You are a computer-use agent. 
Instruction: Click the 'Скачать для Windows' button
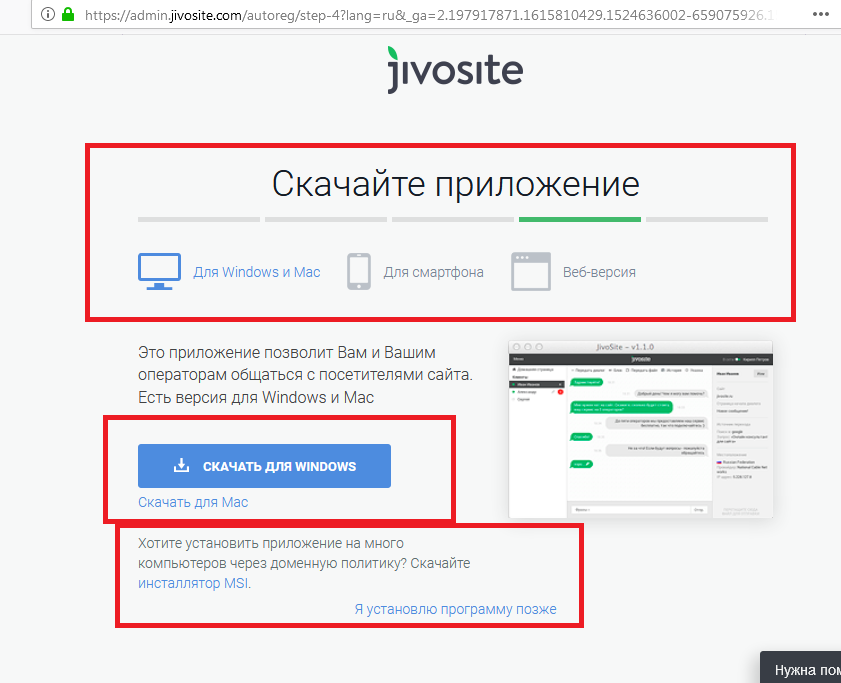[264, 466]
